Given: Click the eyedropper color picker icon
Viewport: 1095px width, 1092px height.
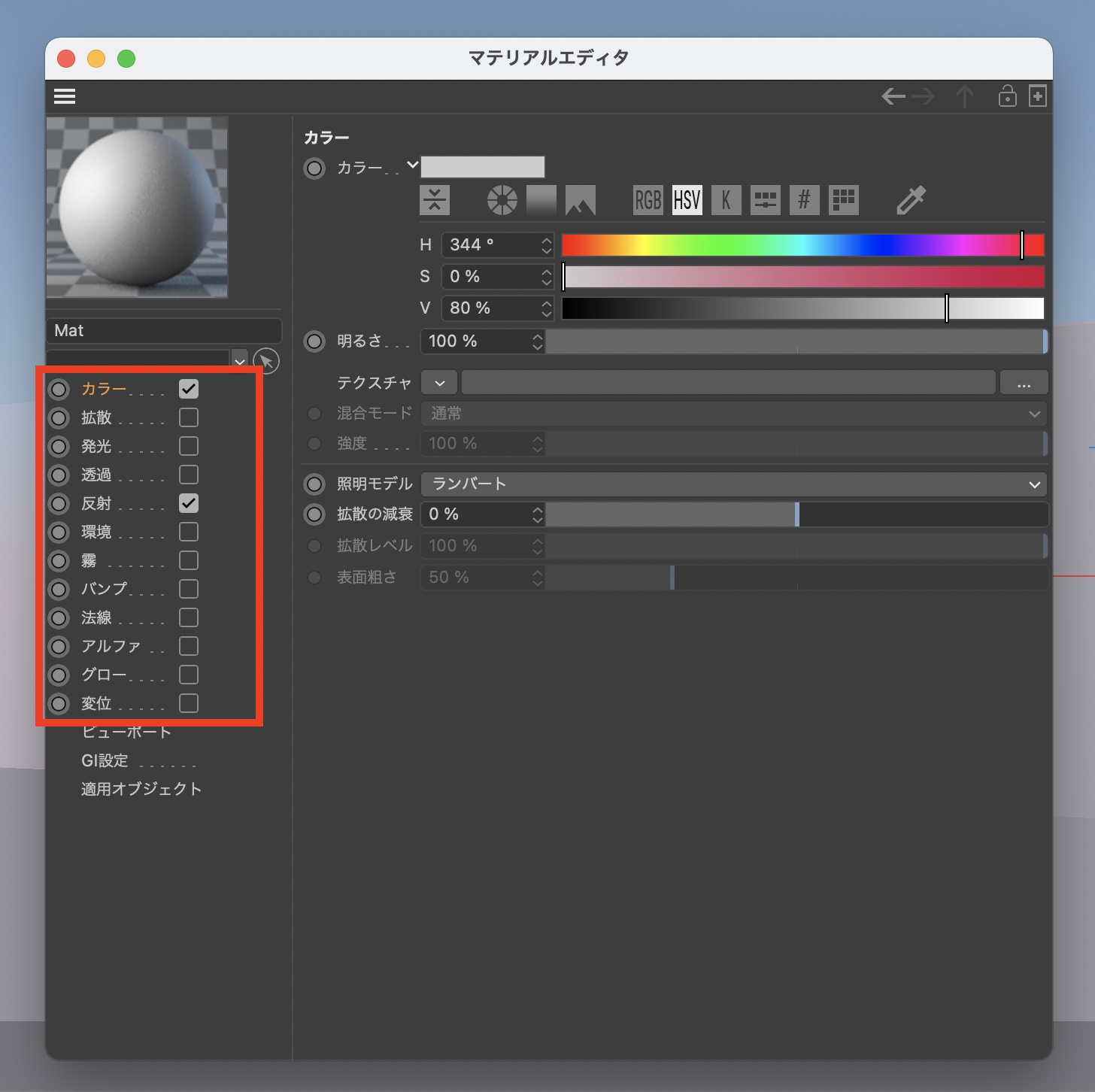Looking at the screenshot, I should pos(911,200).
